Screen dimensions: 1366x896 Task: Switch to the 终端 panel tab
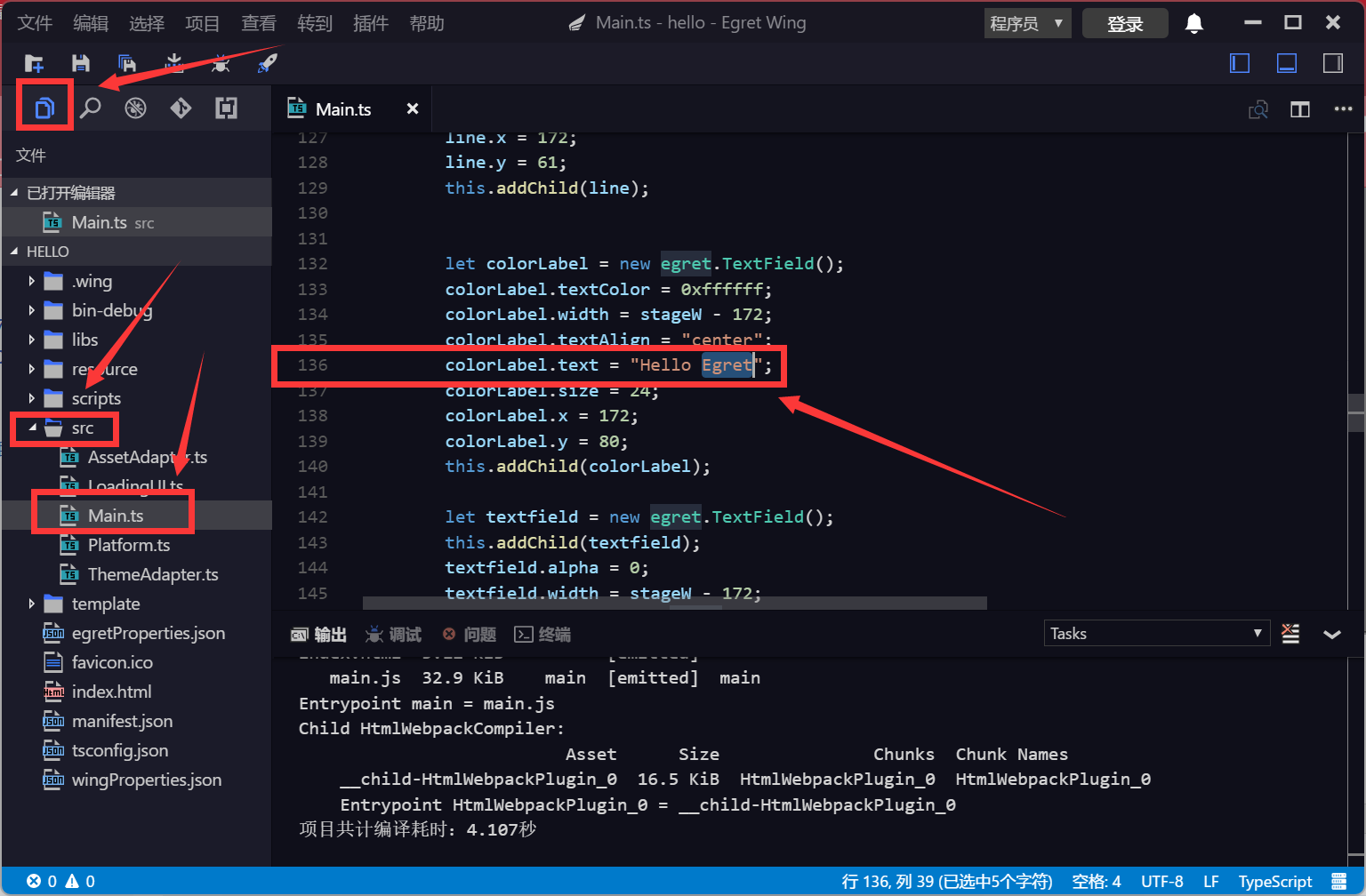[x=542, y=634]
